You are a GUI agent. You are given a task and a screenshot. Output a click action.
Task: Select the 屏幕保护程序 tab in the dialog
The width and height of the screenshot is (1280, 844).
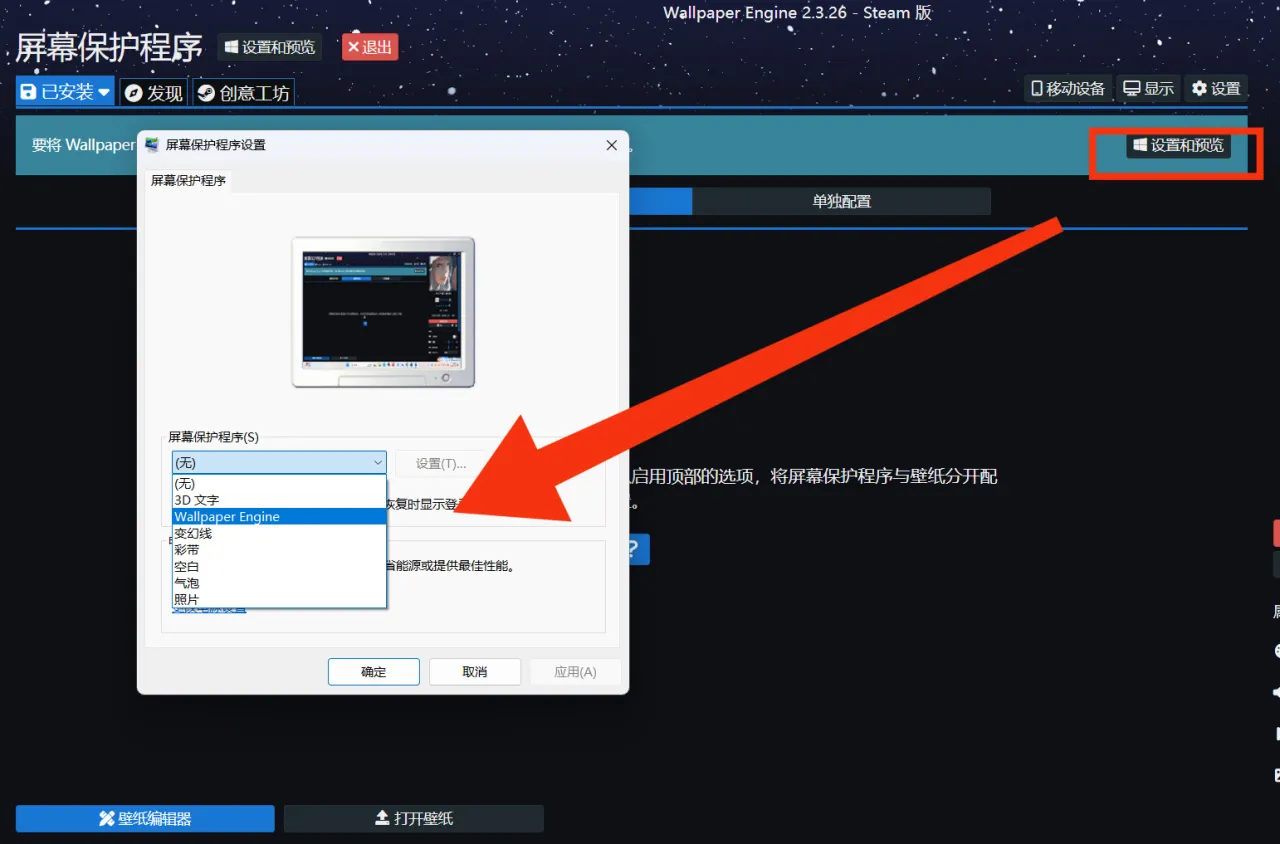coord(189,181)
